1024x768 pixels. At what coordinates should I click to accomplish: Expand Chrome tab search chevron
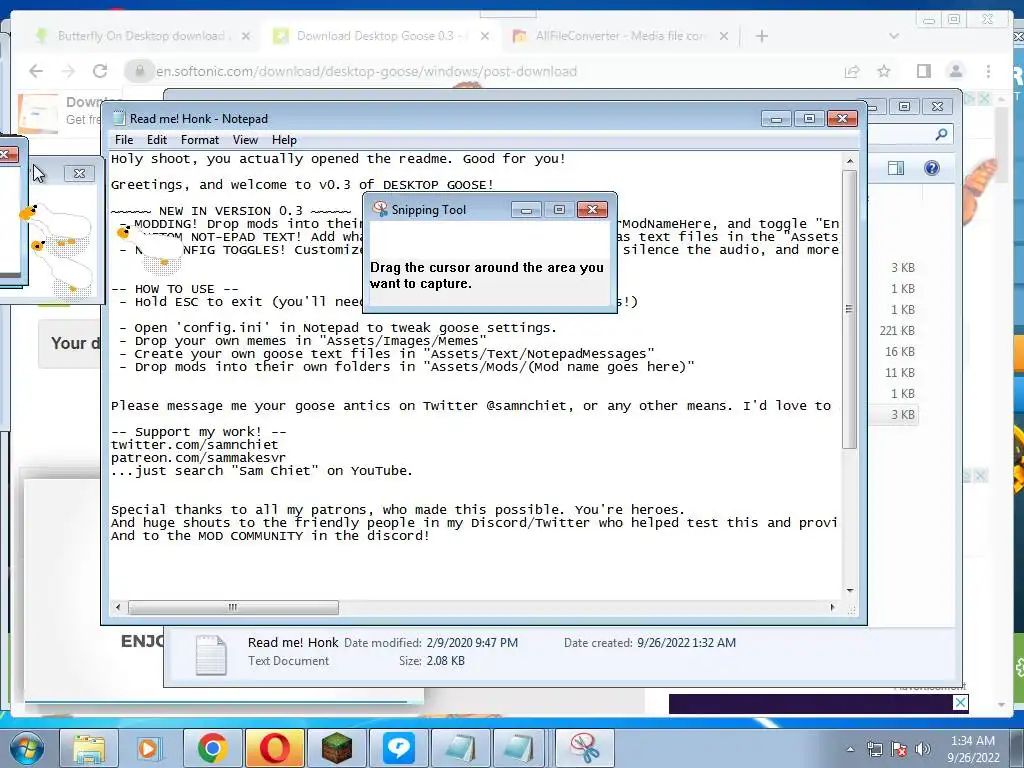(x=894, y=36)
